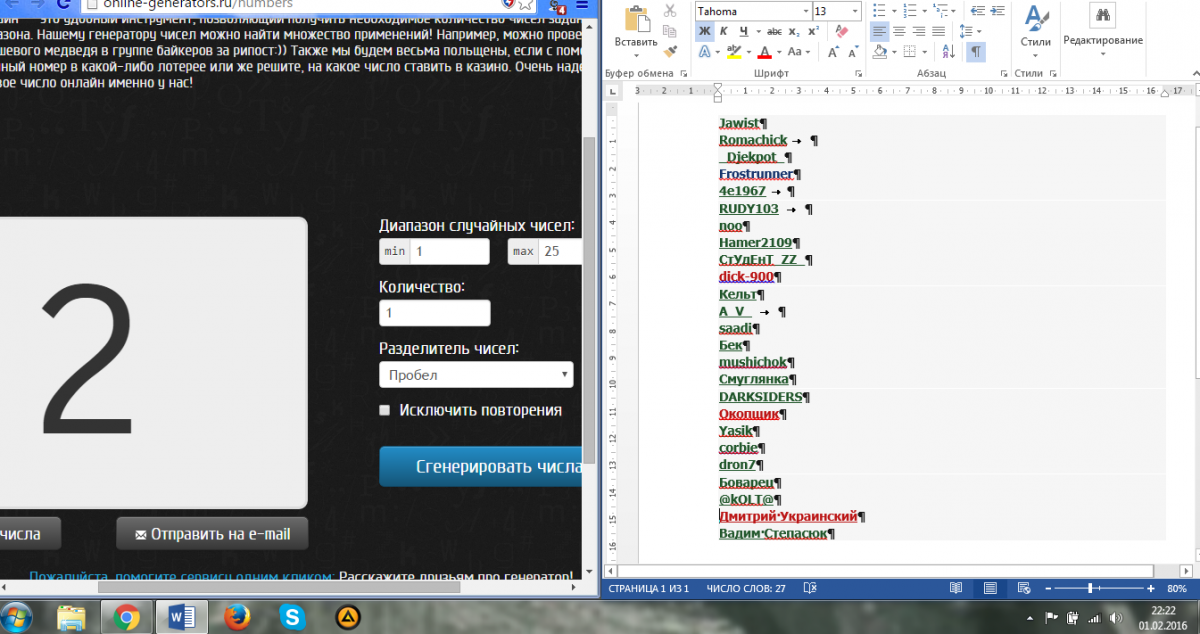Viewport: 1200px width, 634px height.
Task: Click 'Отправить на e-mail' button
Action: [x=212, y=534]
